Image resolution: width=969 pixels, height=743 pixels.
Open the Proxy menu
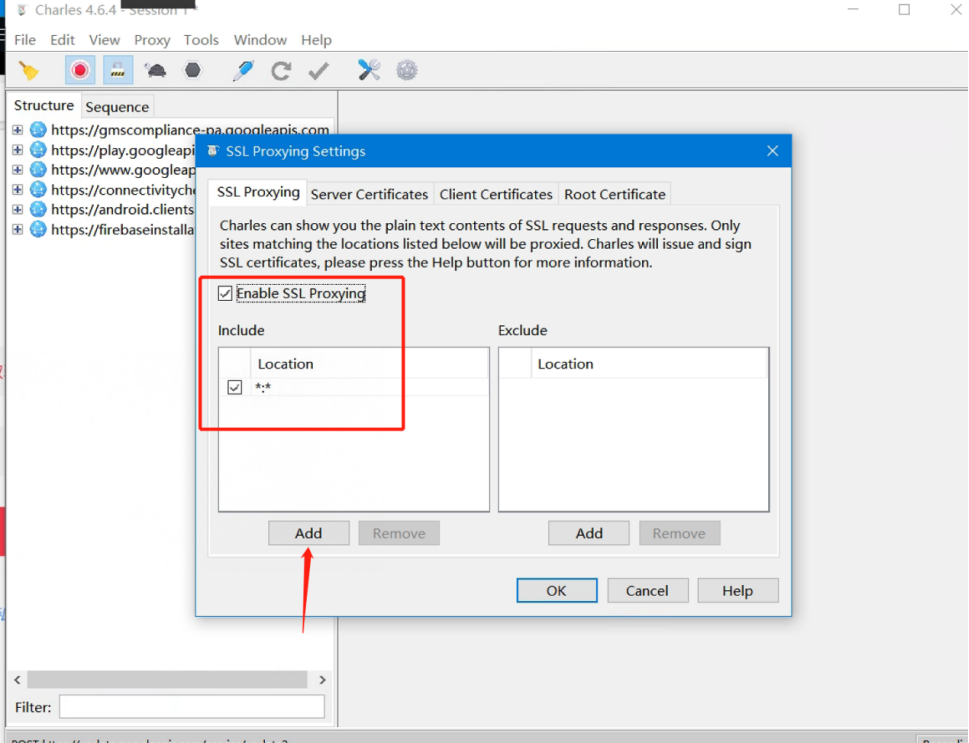point(152,40)
